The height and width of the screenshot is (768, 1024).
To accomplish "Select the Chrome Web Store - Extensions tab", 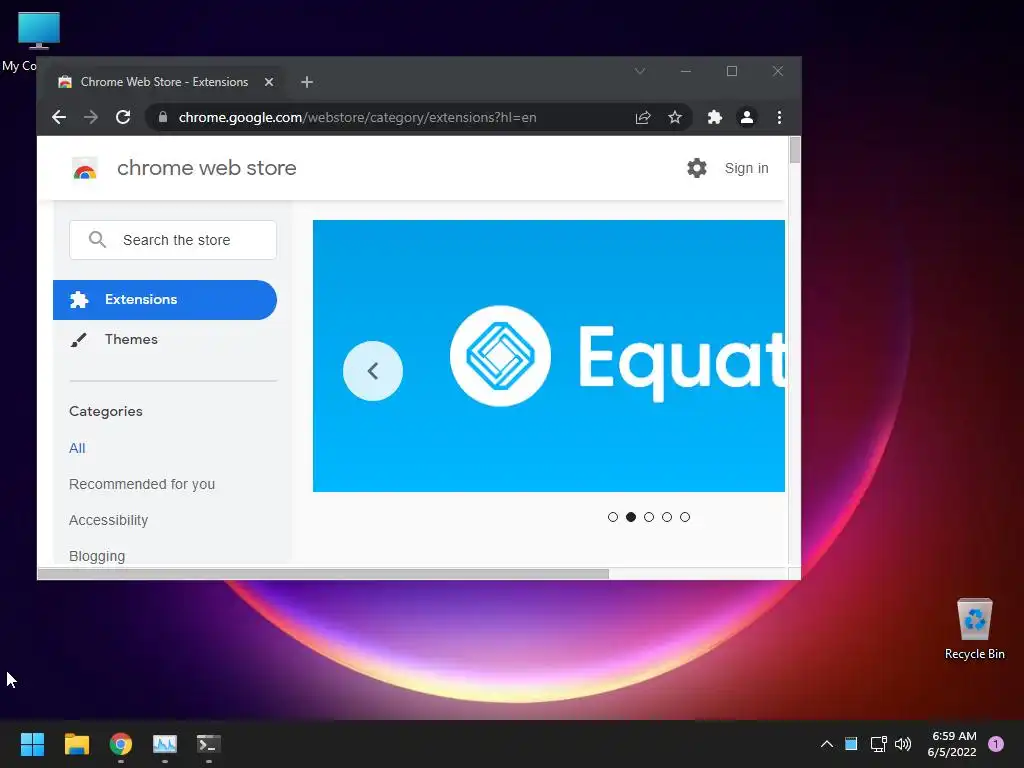I will point(165,82).
